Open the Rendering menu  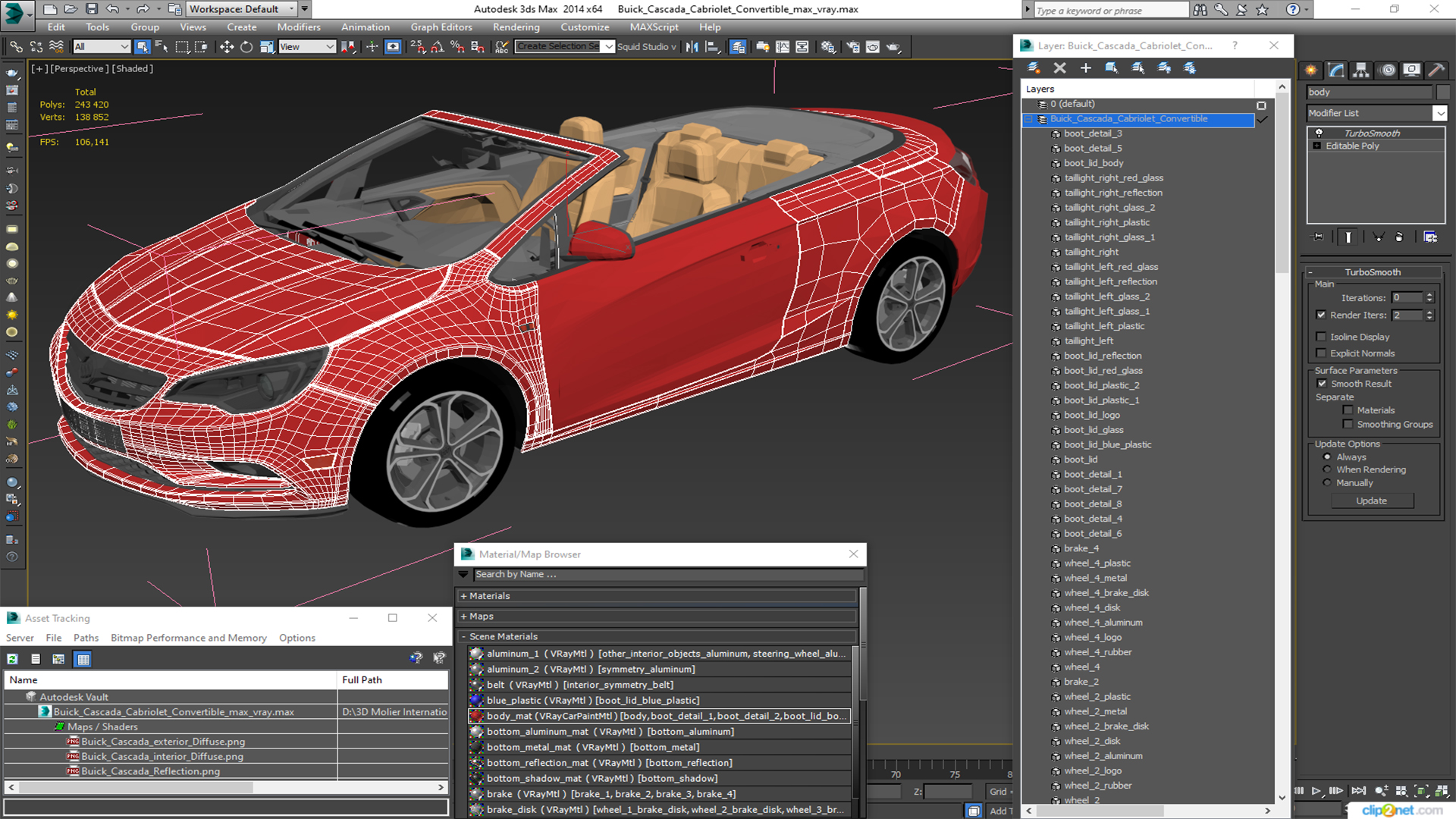point(516,27)
